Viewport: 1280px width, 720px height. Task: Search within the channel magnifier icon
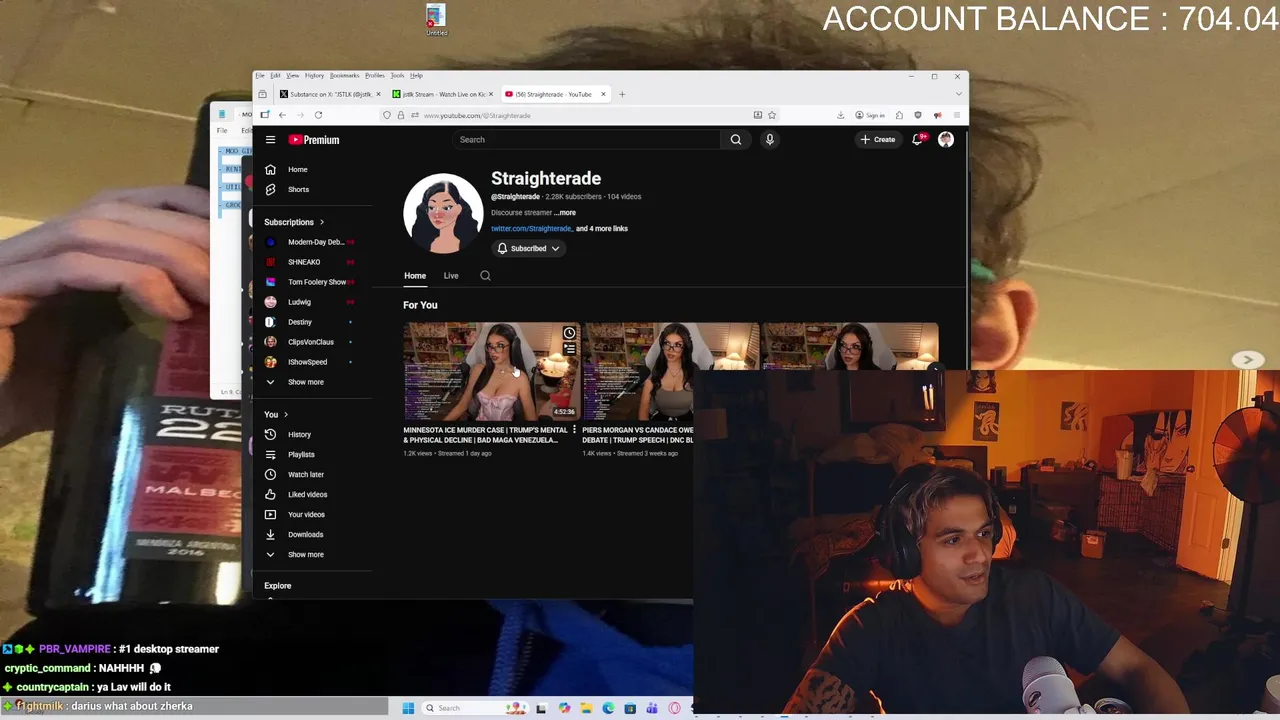click(x=485, y=276)
